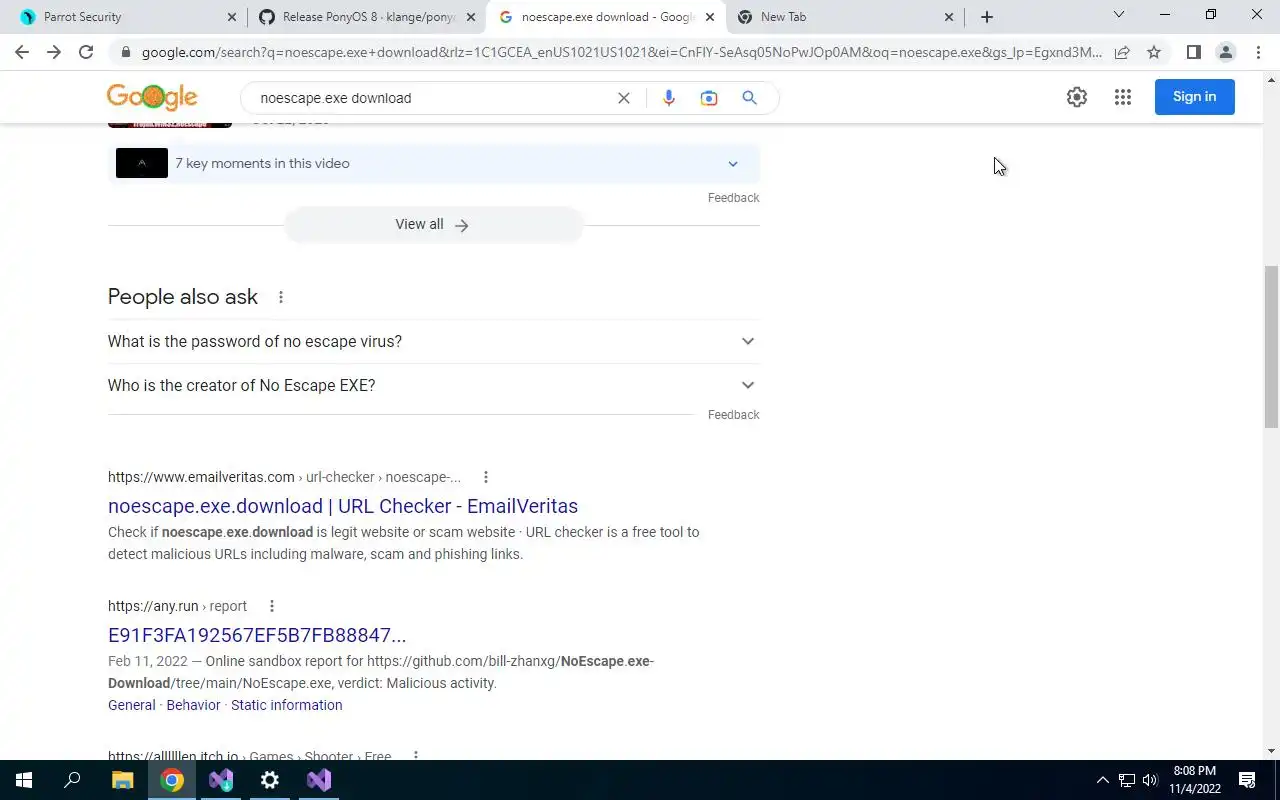The width and height of the screenshot is (1280, 800).
Task: Open a new browser tab
Action: coord(987,17)
